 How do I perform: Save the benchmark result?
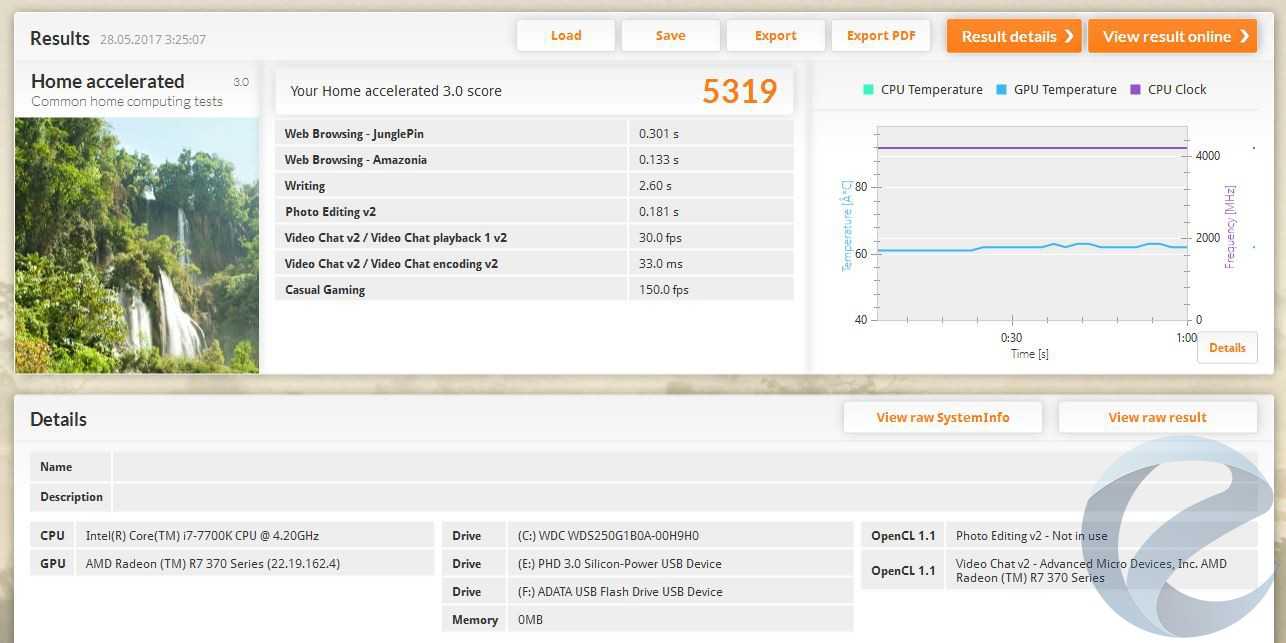[x=670, y=36]
